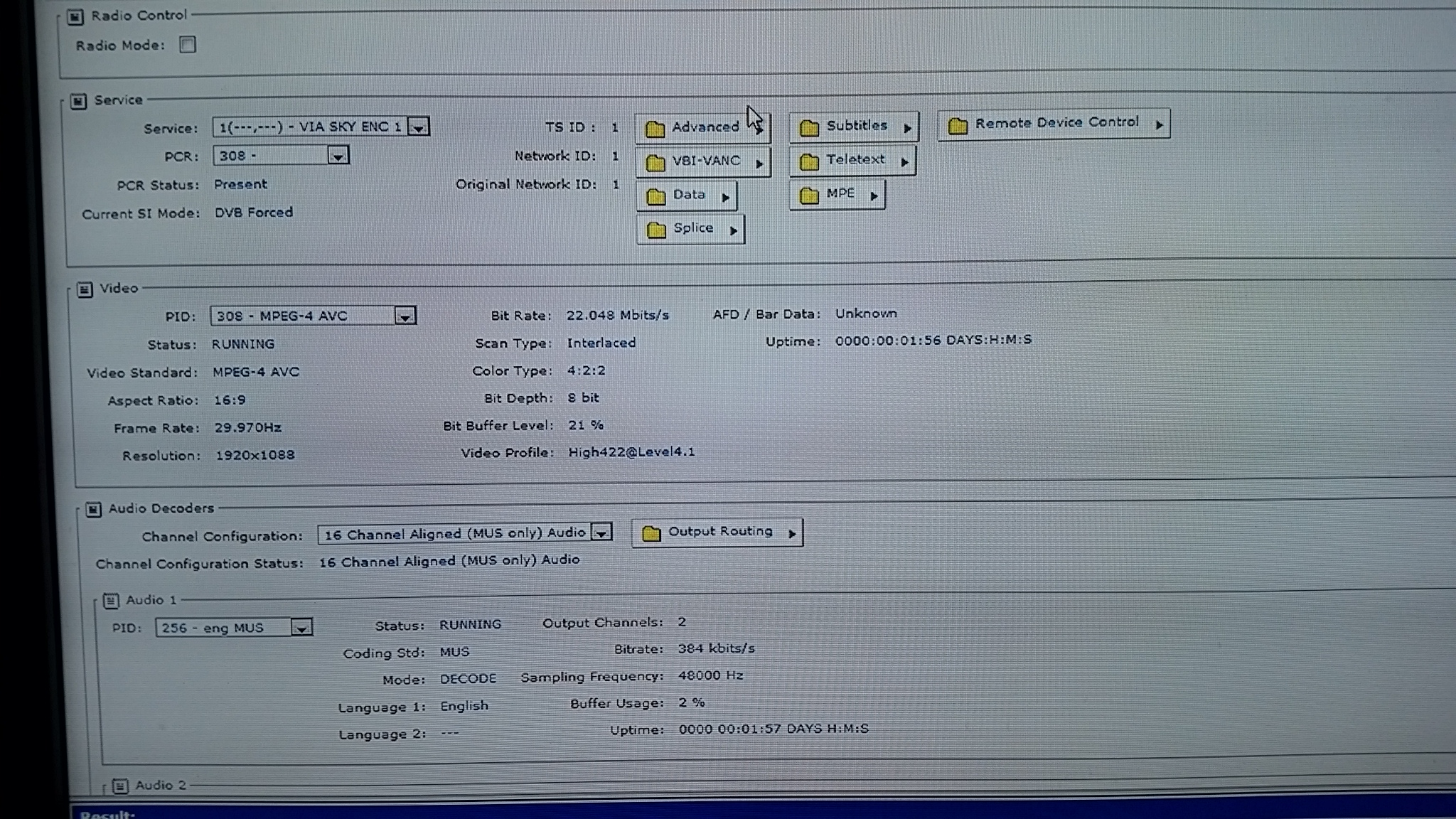Click arrow on Remote Device Control button
The width and height of the screenshot is (1456, 819).
click(1159, 124)
